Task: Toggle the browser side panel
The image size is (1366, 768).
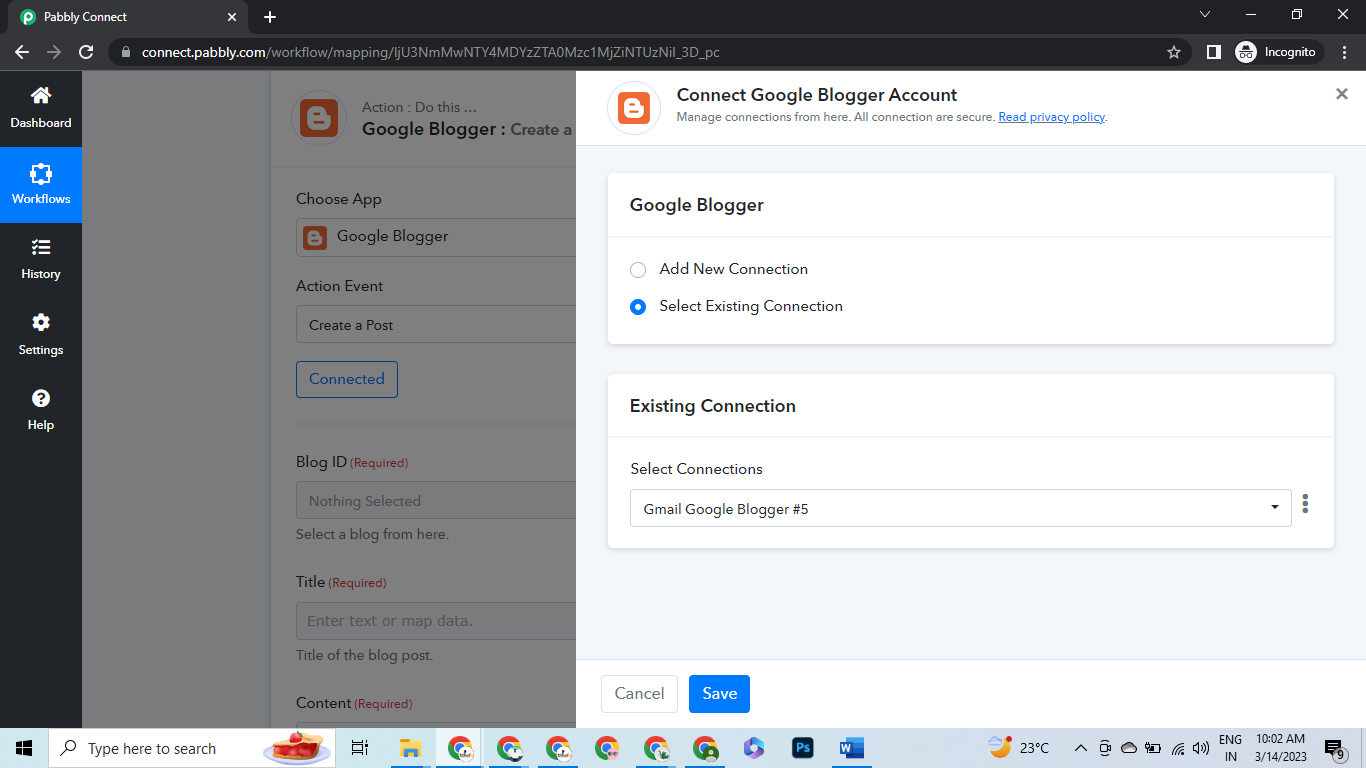Action: (1213, 52)
